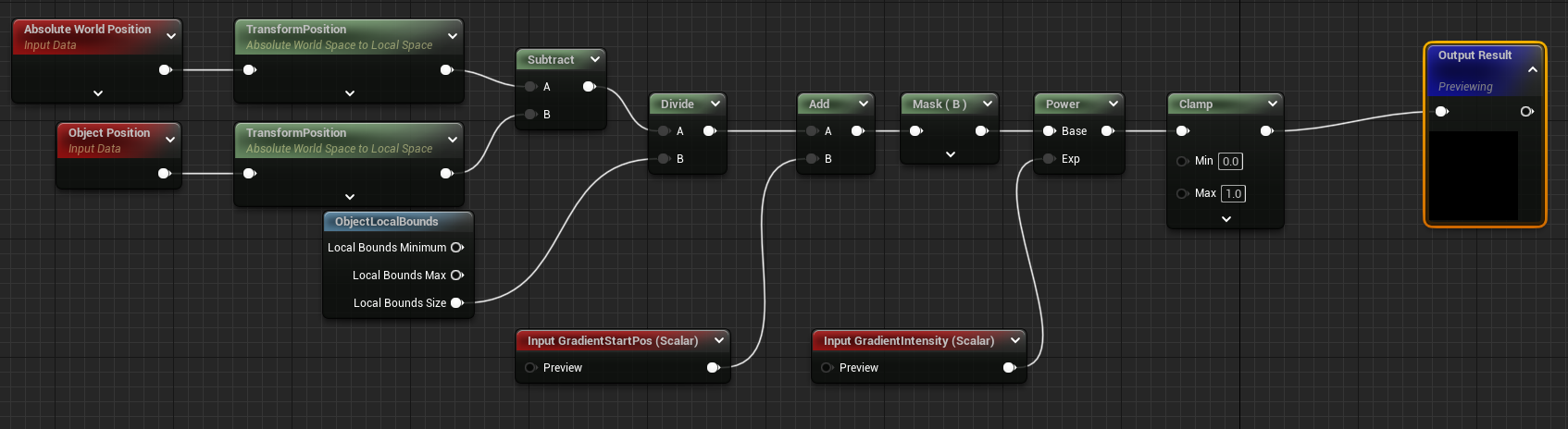
Task: Click the input pin of the lower TransformPosition node
Action: pyautogui.click(x=249, y=173)
